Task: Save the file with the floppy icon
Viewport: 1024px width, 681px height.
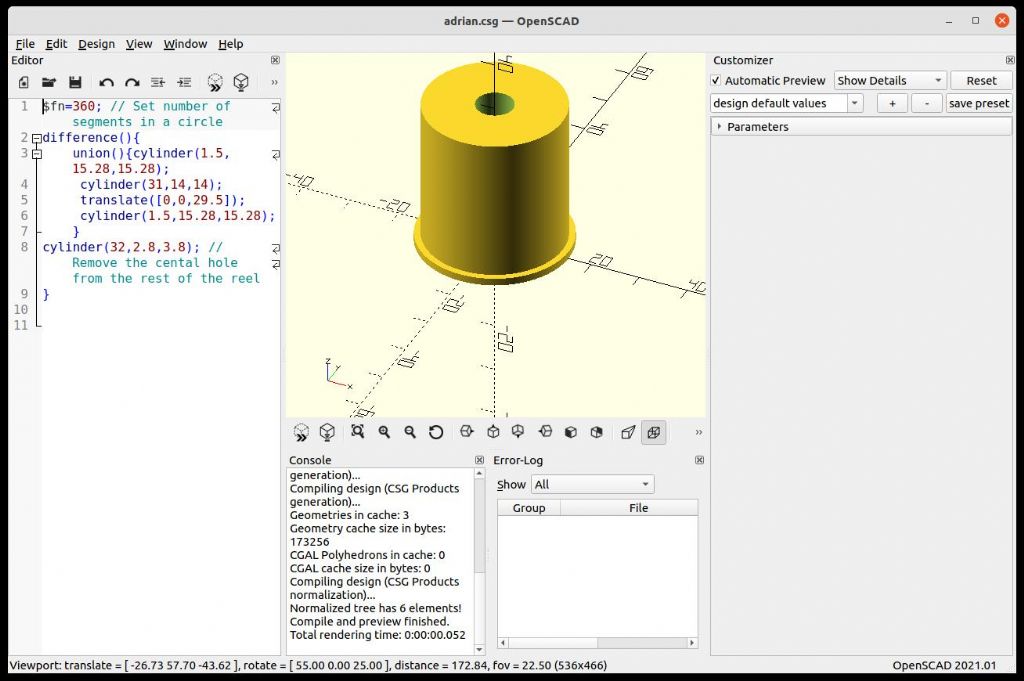Action: pos(75,82)
